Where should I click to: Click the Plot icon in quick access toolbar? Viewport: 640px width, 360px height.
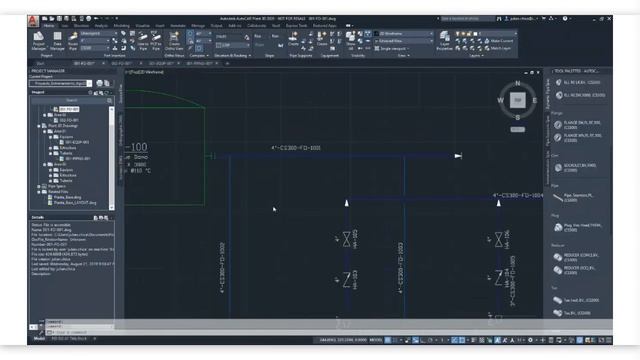[x=89, y=18]
